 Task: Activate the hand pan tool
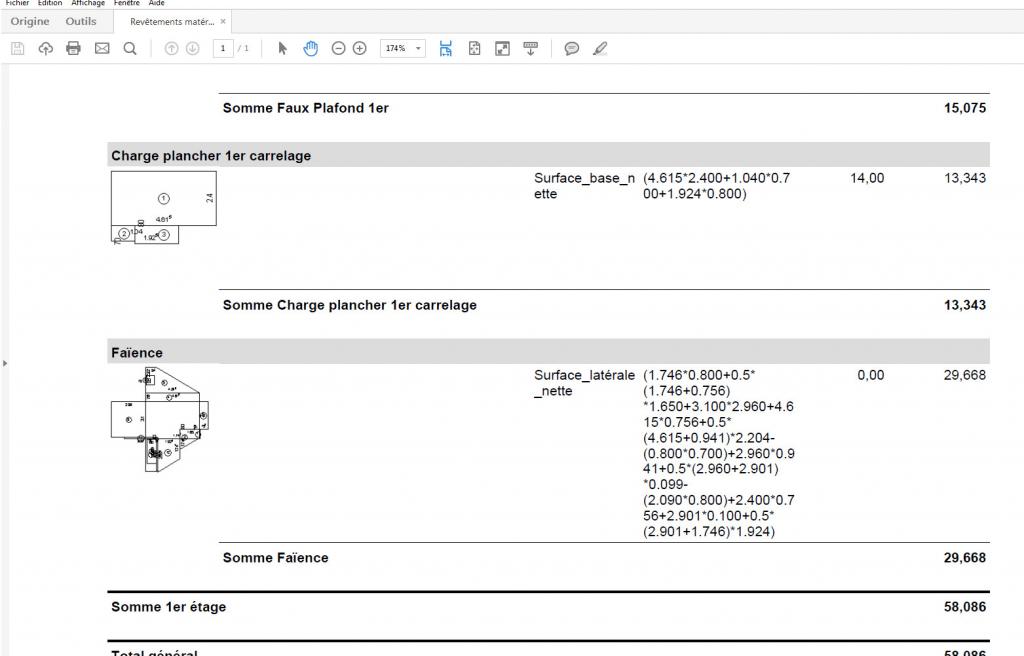pyautogui.click(x=311, y=48)
